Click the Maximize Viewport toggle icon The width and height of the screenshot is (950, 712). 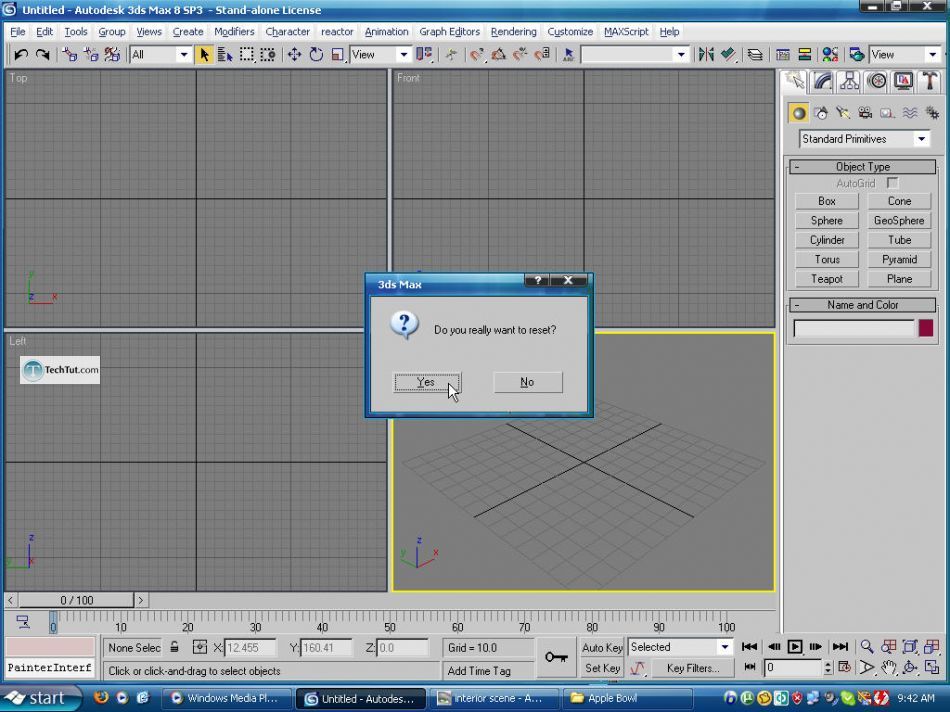coord(932,668)
